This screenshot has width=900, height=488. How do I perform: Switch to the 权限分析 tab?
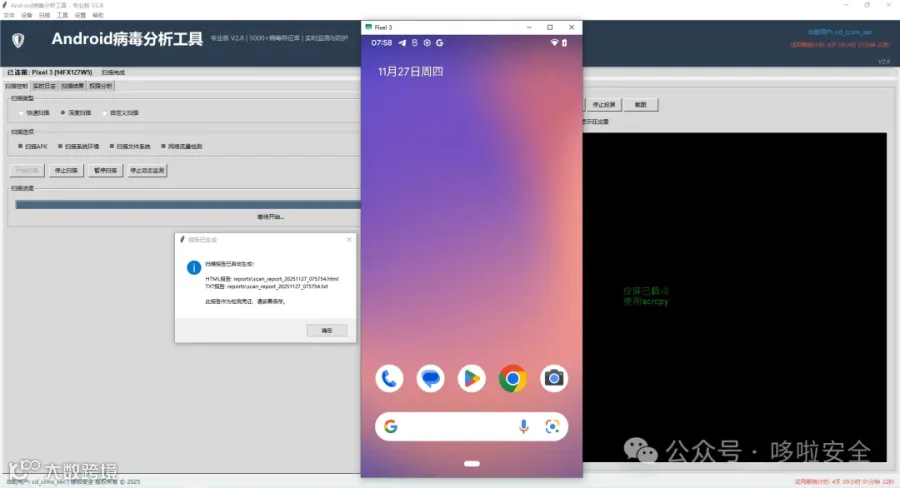click(100, 86)
